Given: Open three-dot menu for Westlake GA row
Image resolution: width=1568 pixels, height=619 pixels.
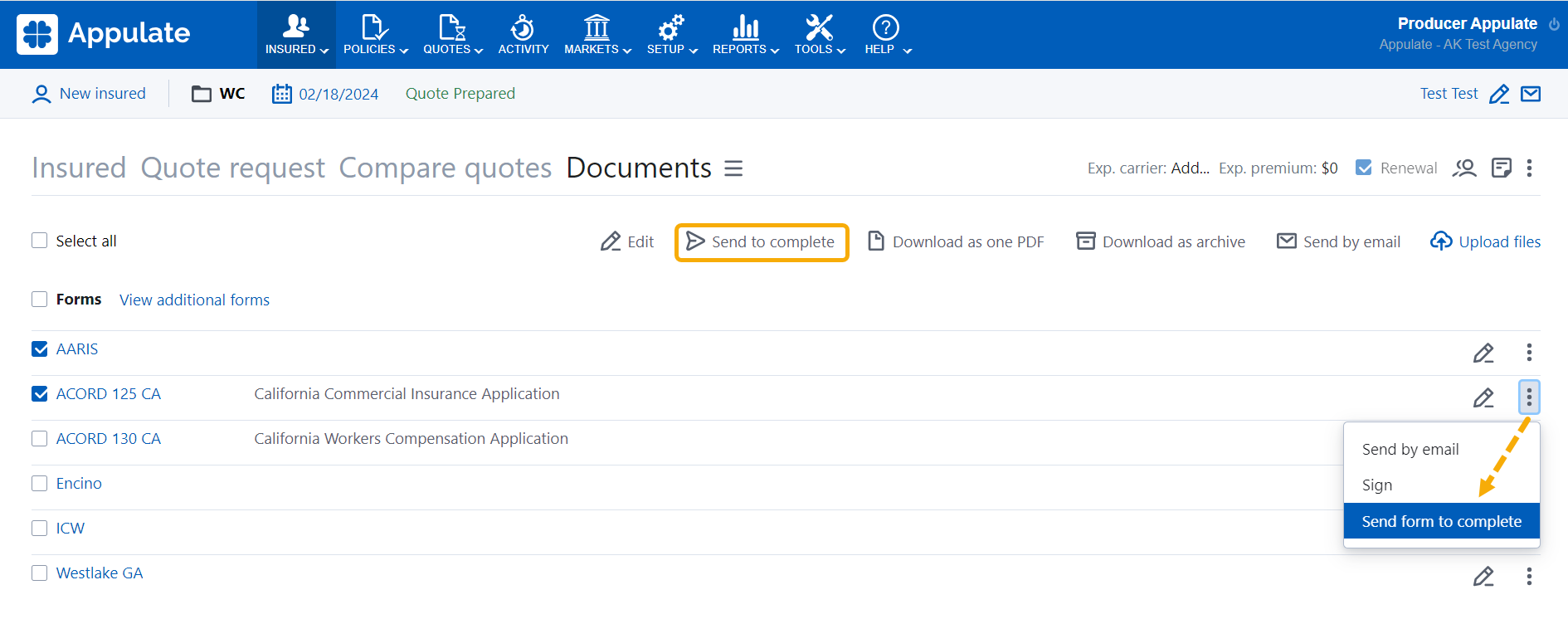Looking at the screenshot, I should point(1529,577).
